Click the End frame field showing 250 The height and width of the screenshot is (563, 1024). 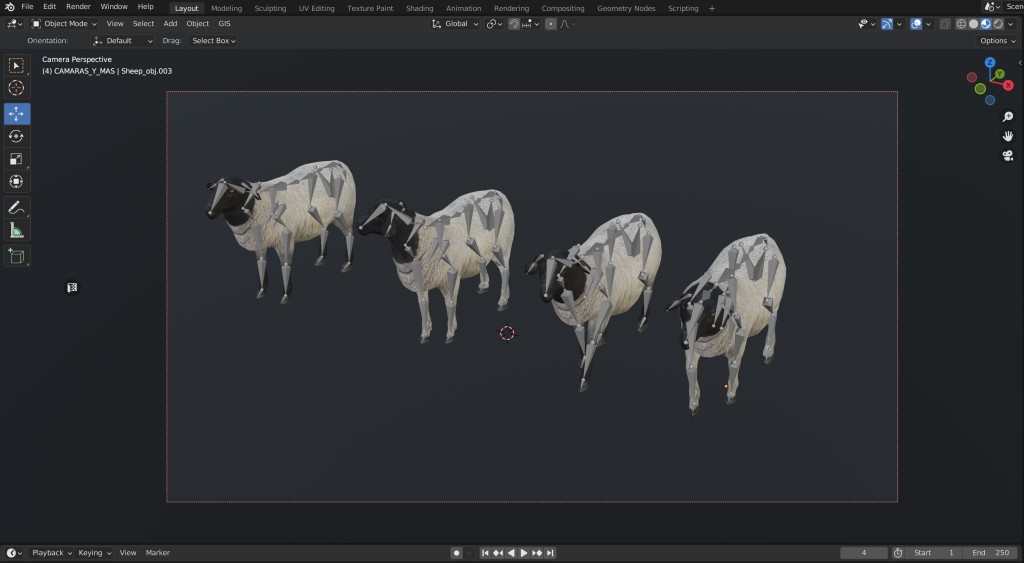tap(990, 552)
